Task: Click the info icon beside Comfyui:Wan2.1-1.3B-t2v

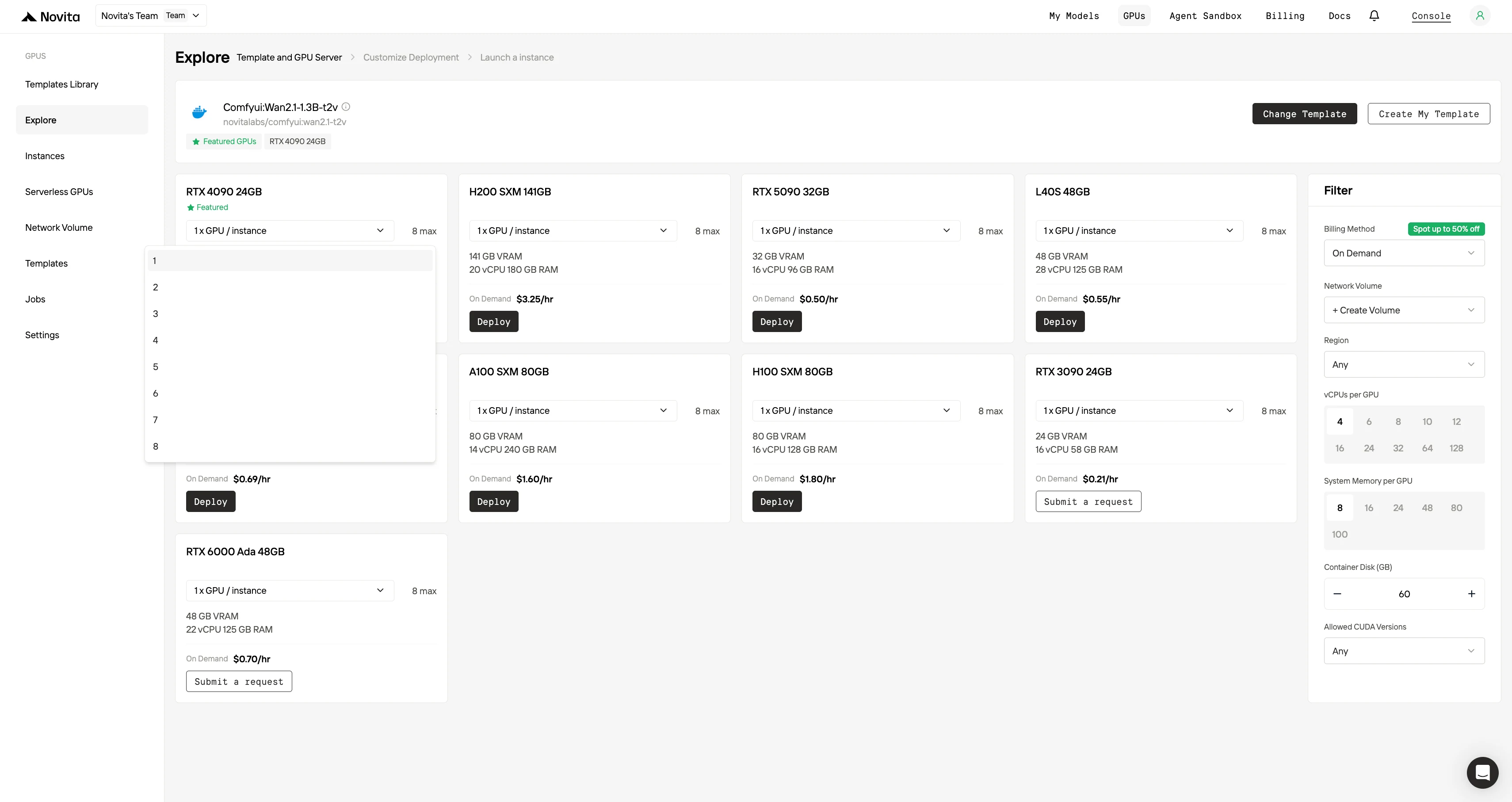Action: click(346, 107)
